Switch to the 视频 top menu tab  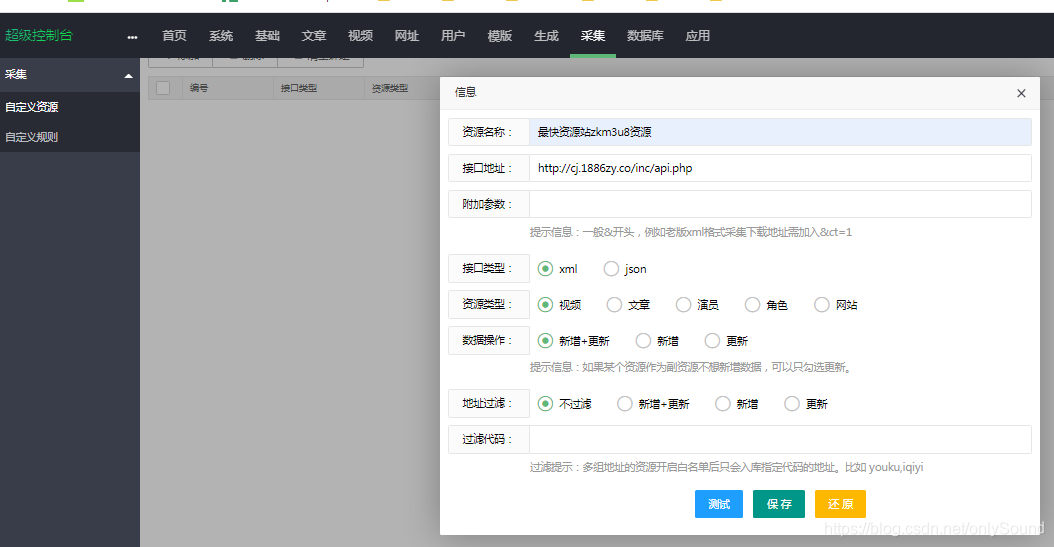[360, 36]
